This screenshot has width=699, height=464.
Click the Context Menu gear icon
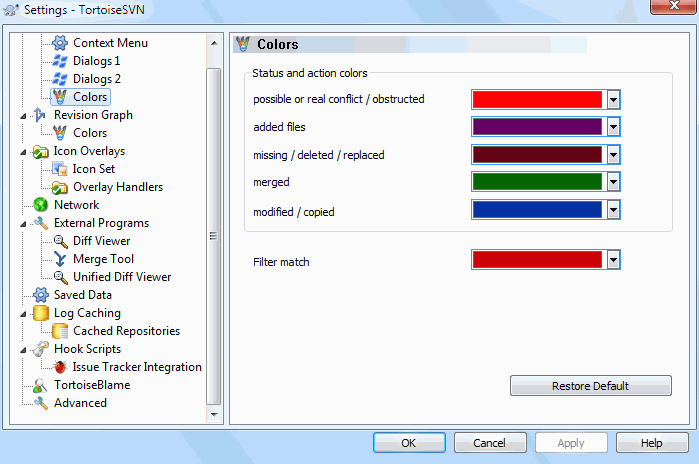(x=60, y=43)
